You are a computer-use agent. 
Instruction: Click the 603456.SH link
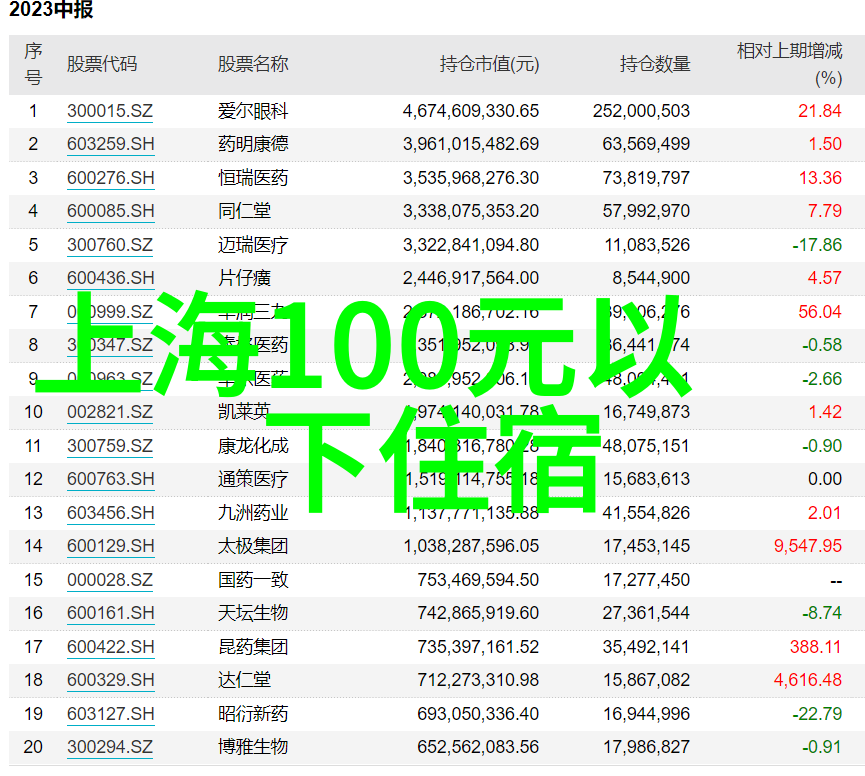(x=111, y=513)
